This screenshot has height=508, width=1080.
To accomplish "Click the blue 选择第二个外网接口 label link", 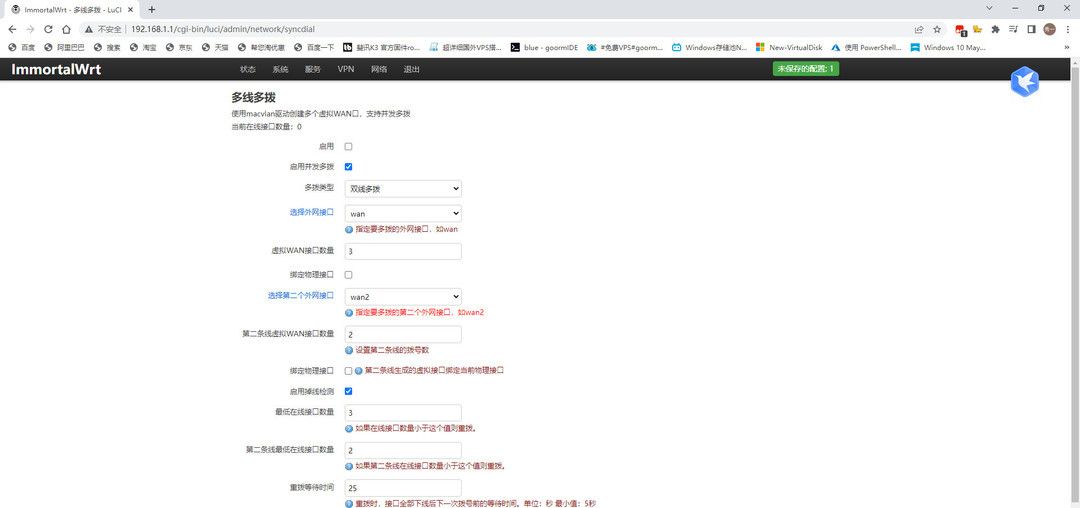I will 301,295.
